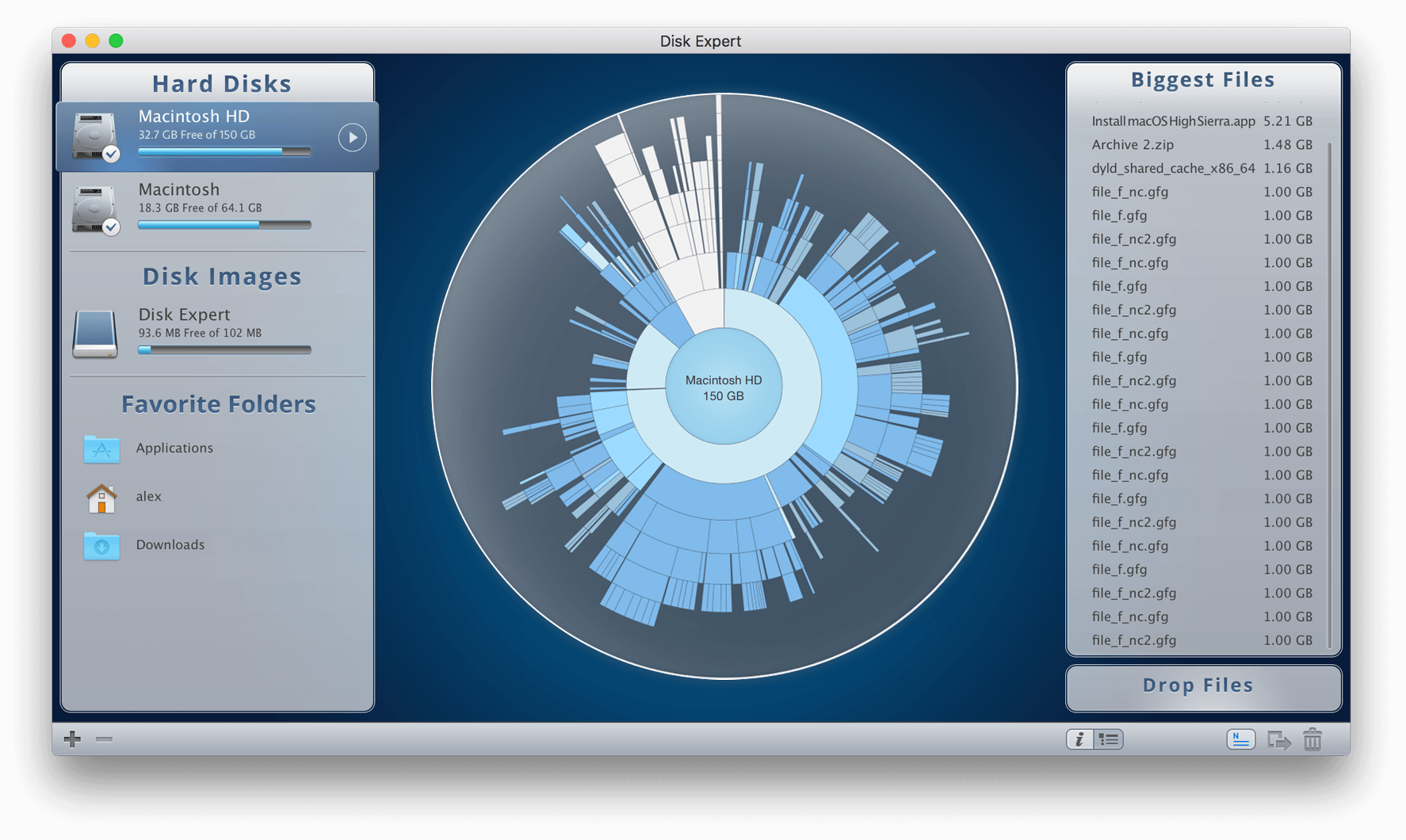Click the alex home folder icon
This screenshot has width=1406, height=840.
click(101, 497)
